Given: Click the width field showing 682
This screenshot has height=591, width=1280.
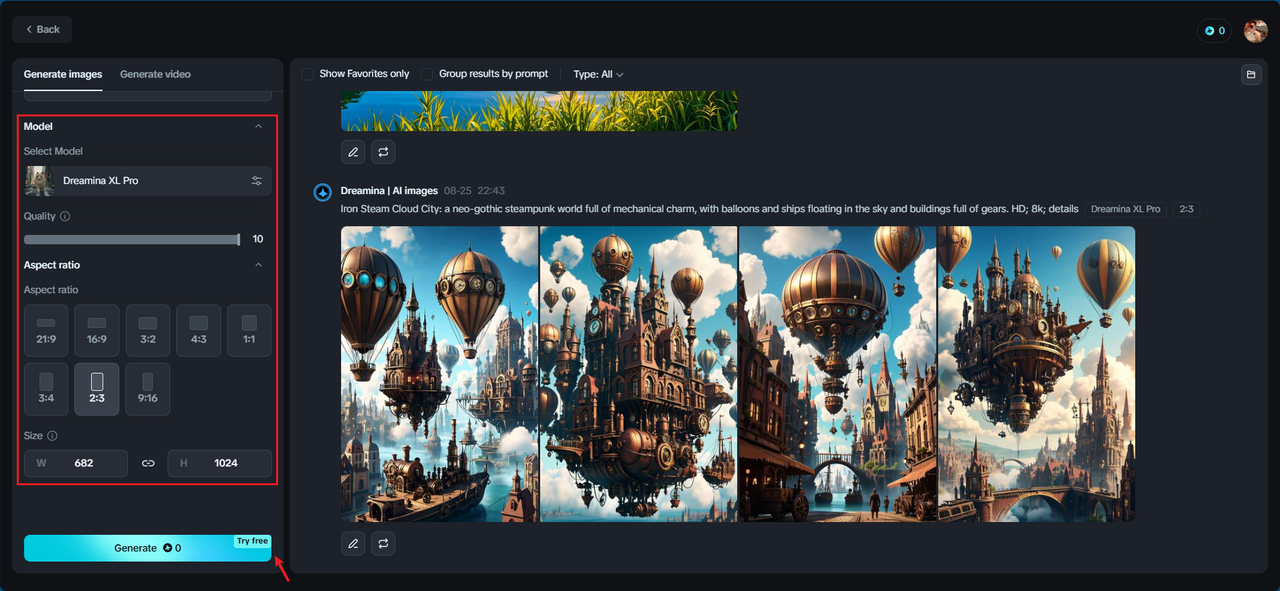Looking at the screenshot, I should point(76,463).
